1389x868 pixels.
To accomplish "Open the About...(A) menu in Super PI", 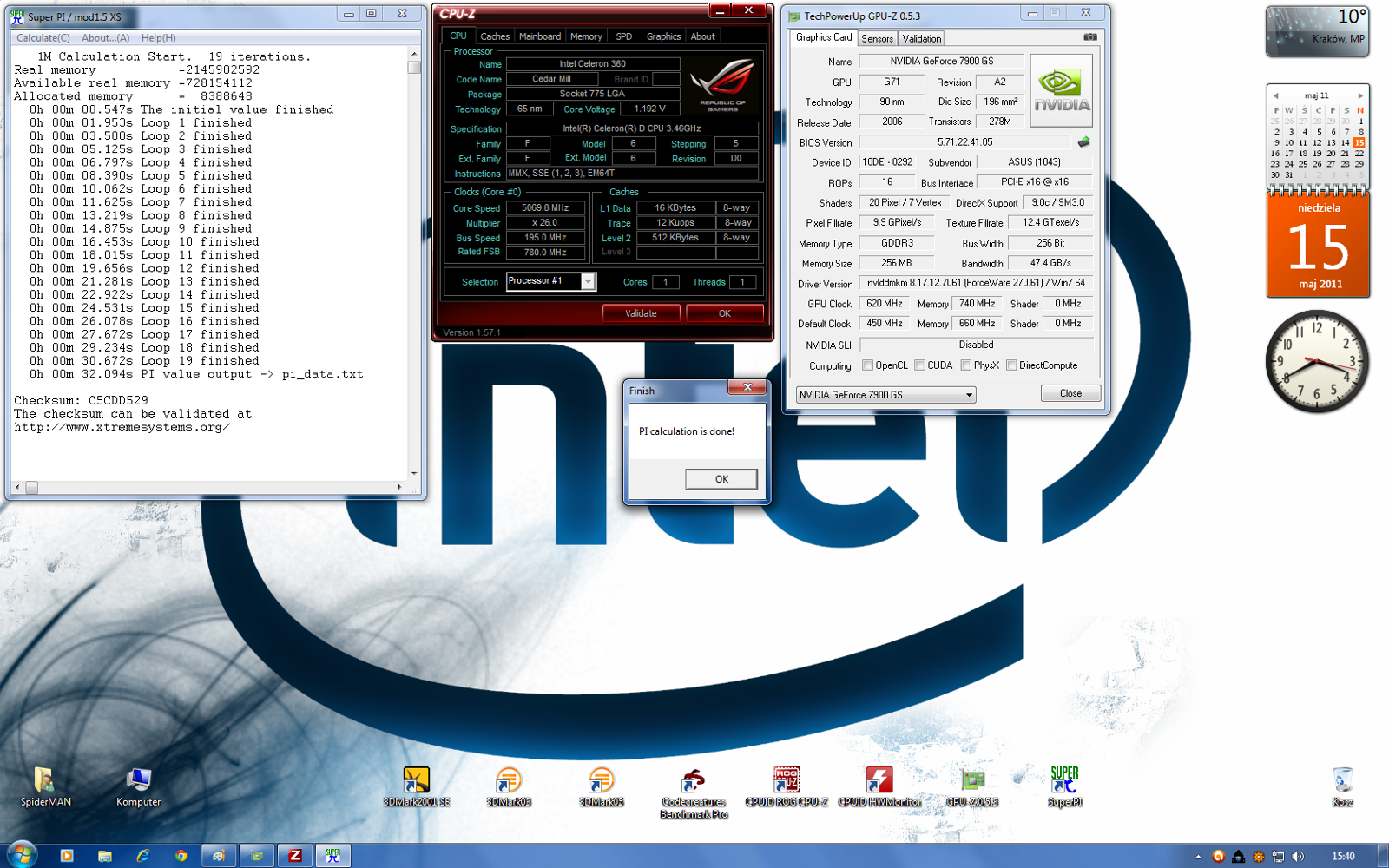I will pyautogui.click(x=106, y=38).
